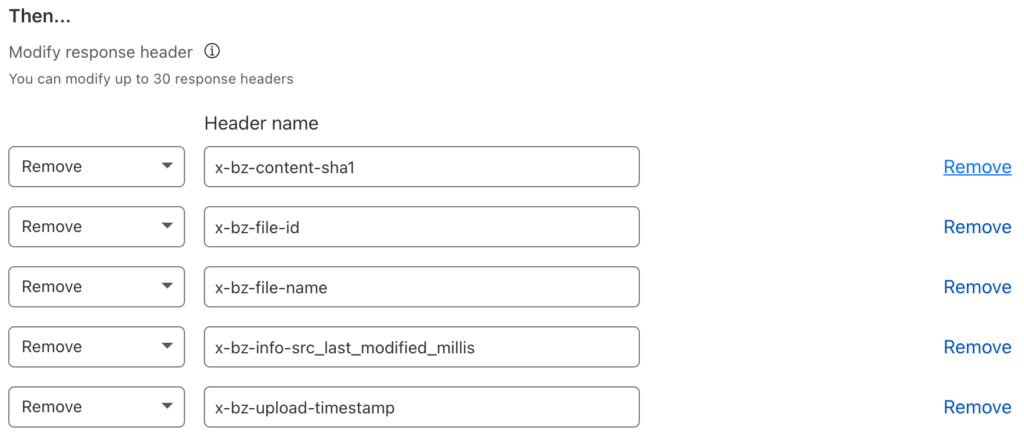Delete the x-bz-info-src_last_modified_millis row using Remove link
This screenshot has height=437, width=1024.
[977, 347]
